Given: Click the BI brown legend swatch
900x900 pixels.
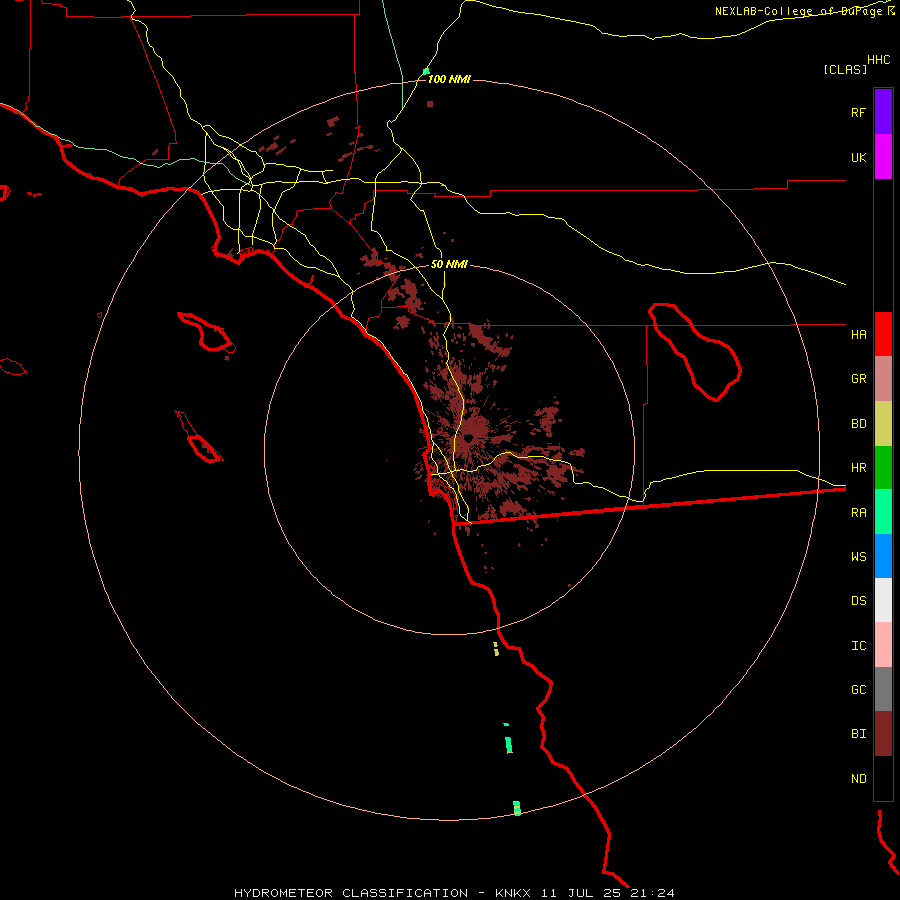Looking at the screenshot, I should click(883, 734).
